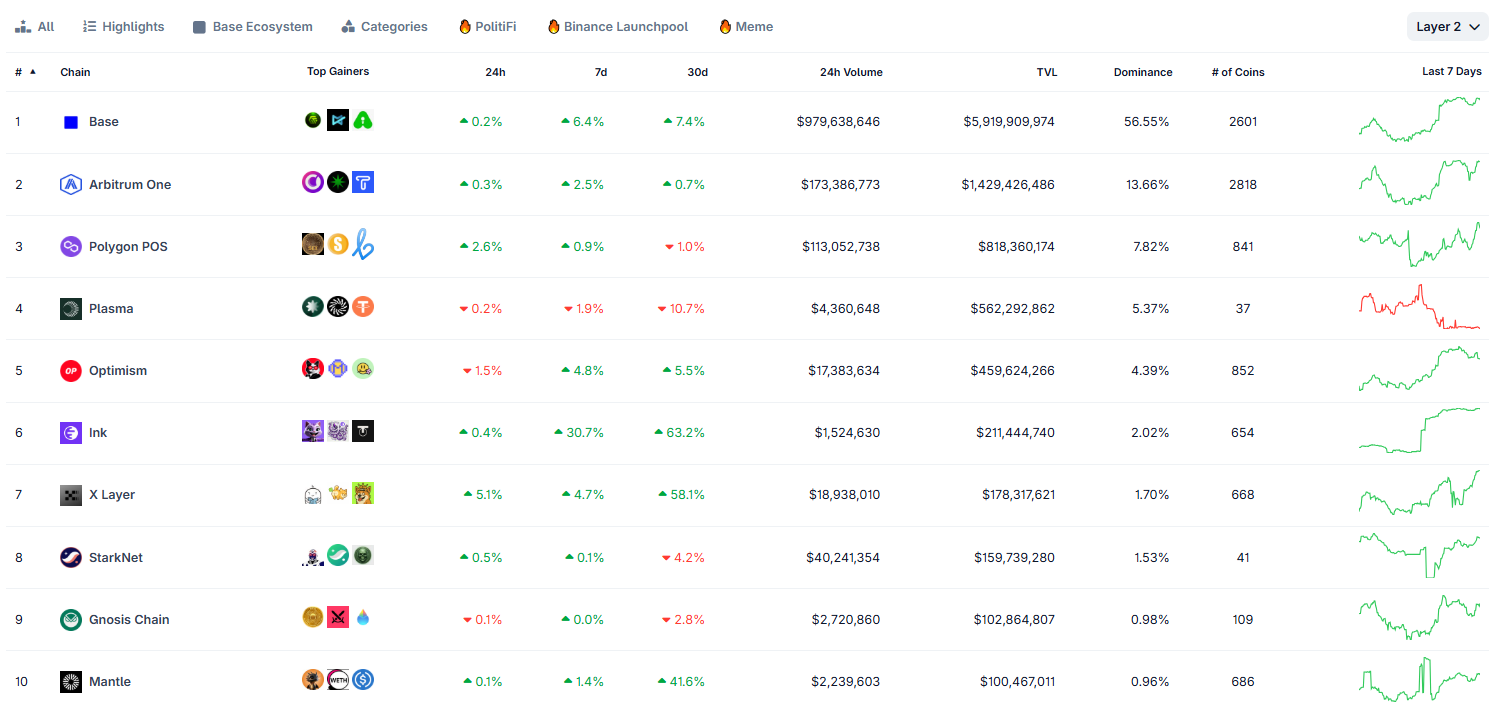Open first top gainer coin in Base row
The image size is (1501, 707).
(x=313, y=120)
